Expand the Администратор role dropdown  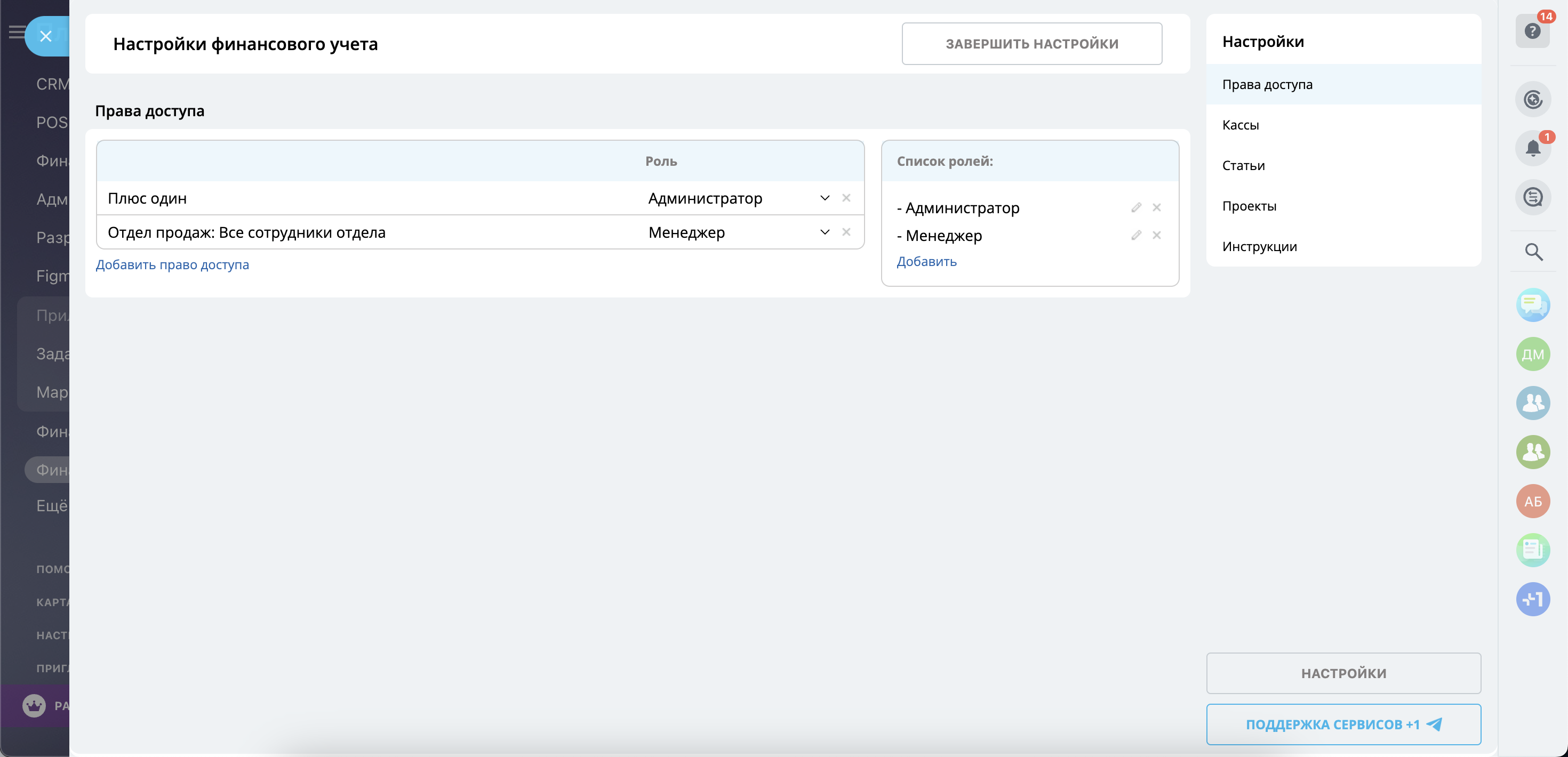pyautogui.click(x=824, y=198)
